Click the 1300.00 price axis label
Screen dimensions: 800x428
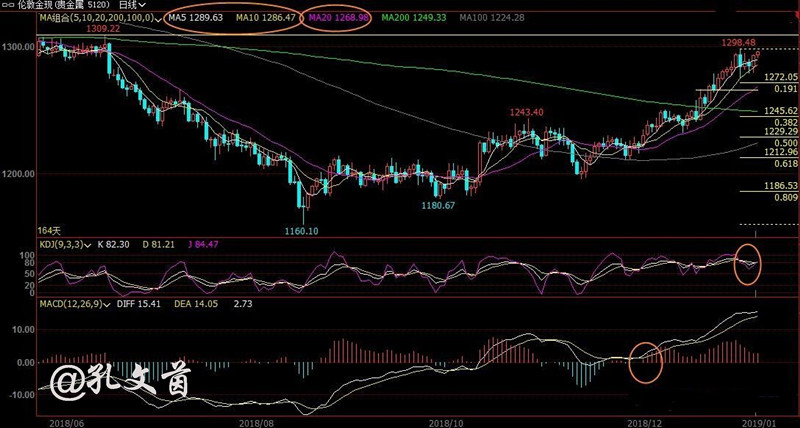[x=18, y=47]
